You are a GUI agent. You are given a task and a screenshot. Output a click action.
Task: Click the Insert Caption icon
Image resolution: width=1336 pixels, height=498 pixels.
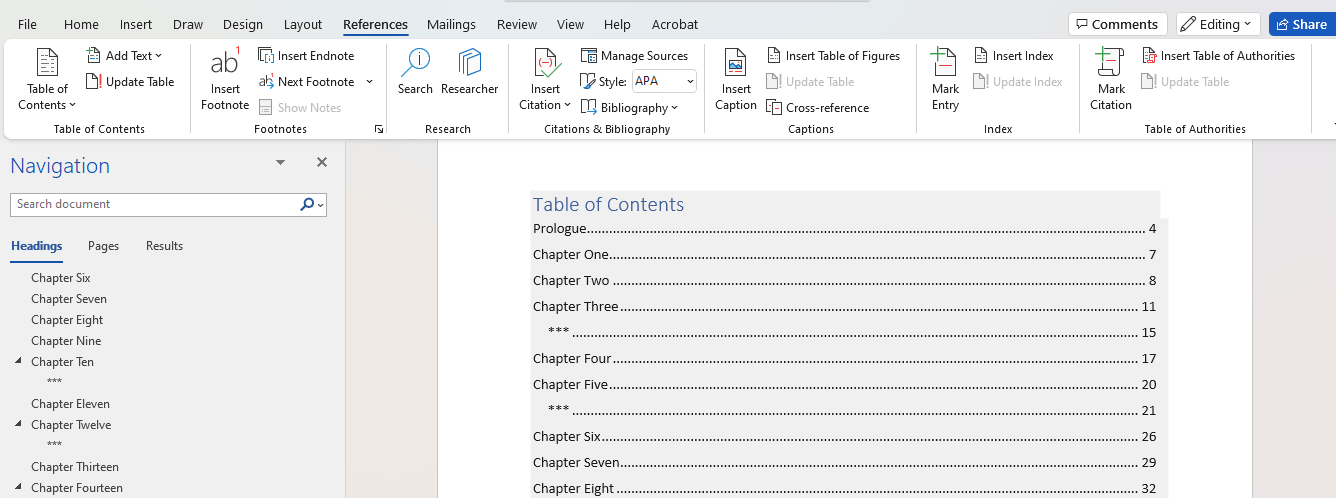pyautogui.click(x=736, y=65)
